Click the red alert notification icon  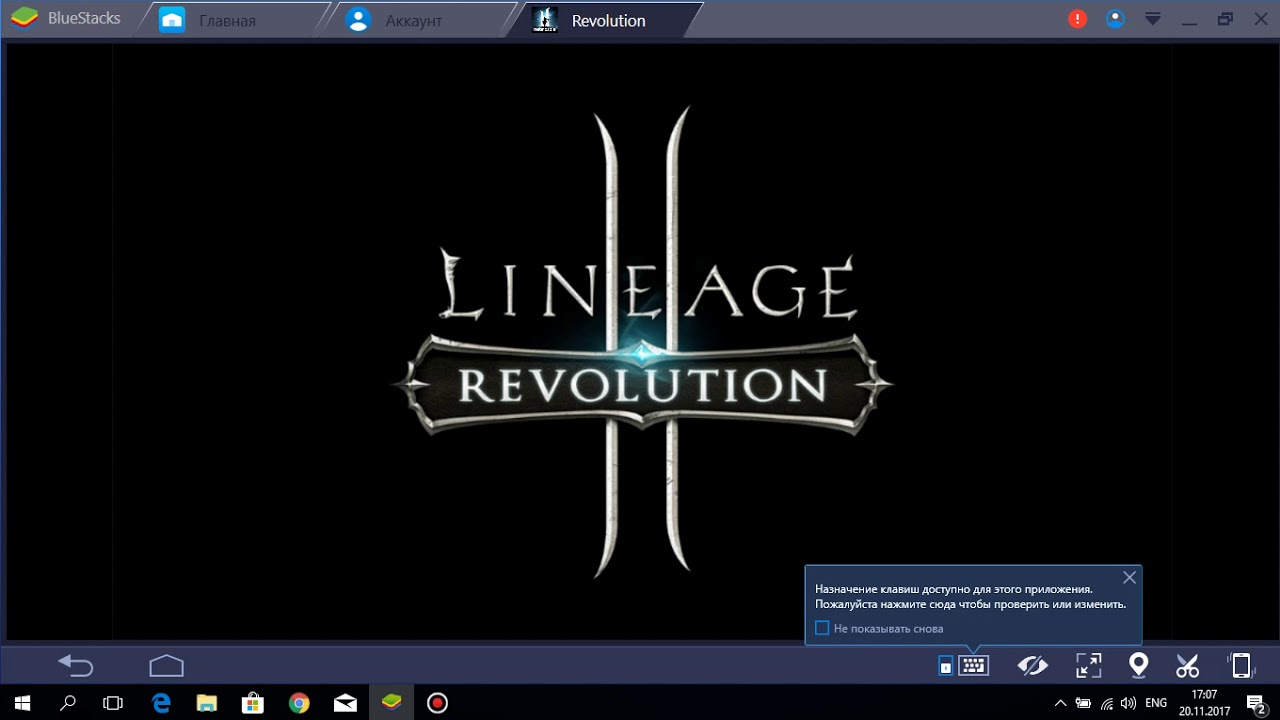click(1077, 19)
